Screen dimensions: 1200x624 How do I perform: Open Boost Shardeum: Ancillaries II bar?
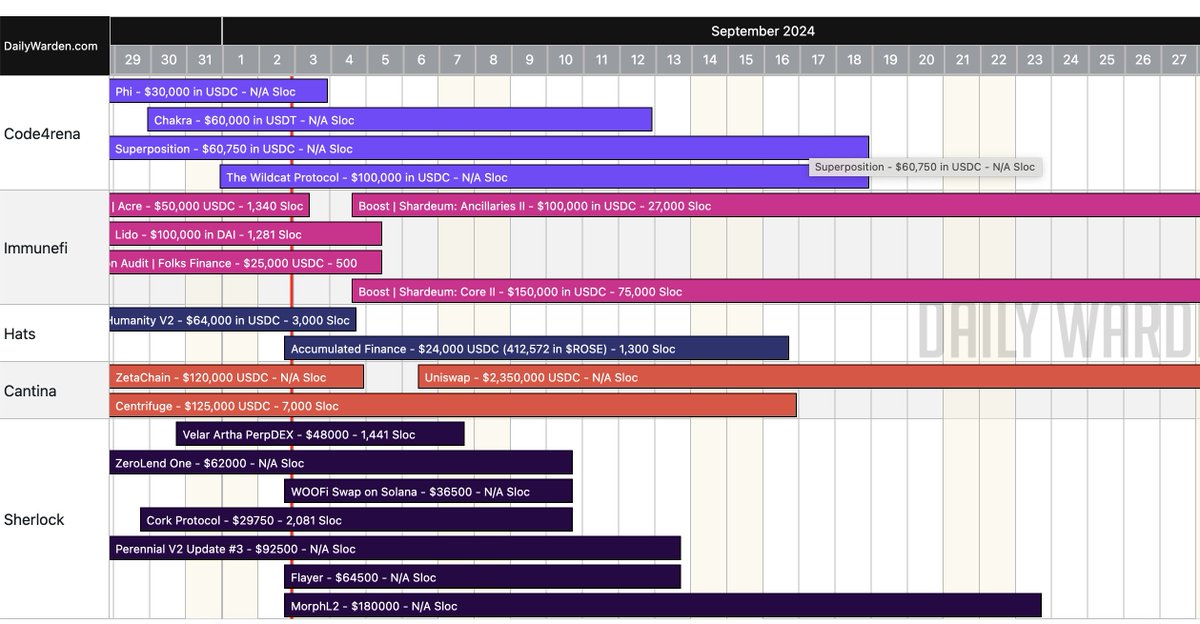tap(776, 206)
